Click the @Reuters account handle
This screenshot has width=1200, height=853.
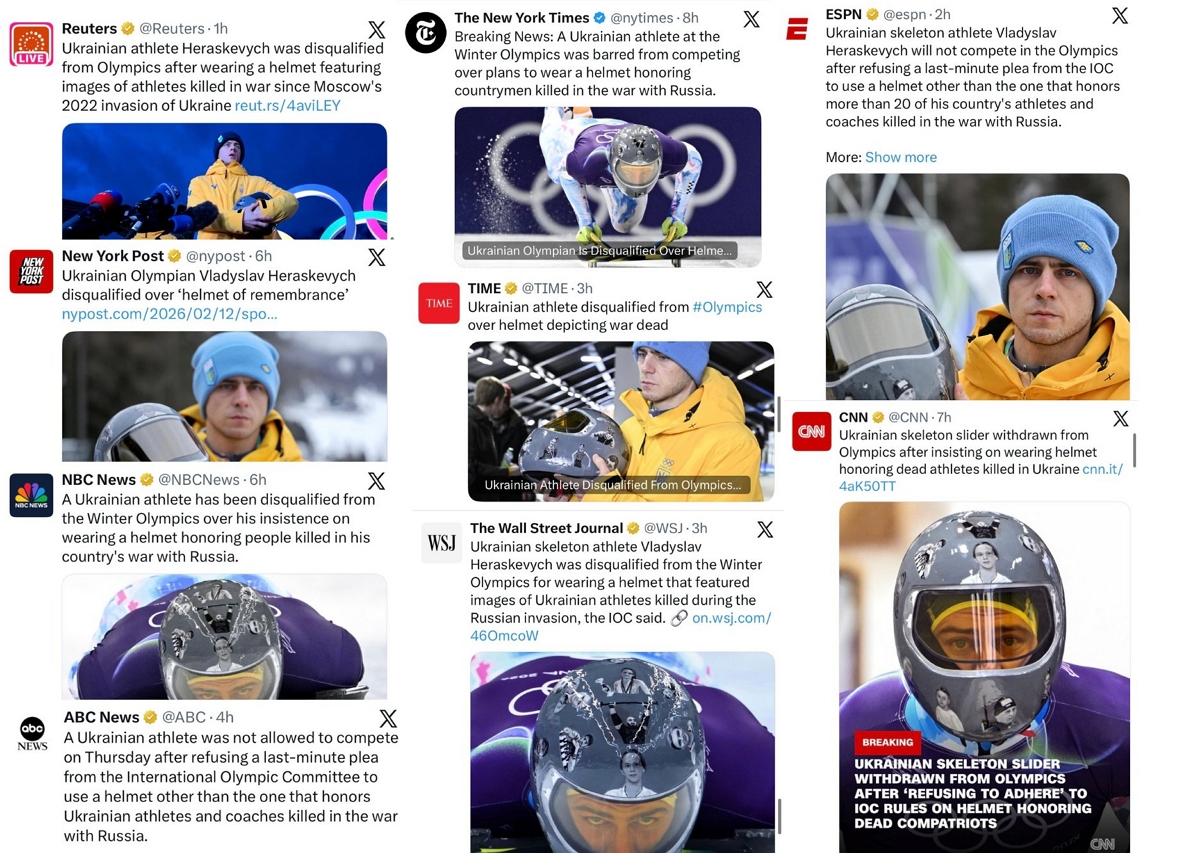pyautogui.click(x=173, y=29)
